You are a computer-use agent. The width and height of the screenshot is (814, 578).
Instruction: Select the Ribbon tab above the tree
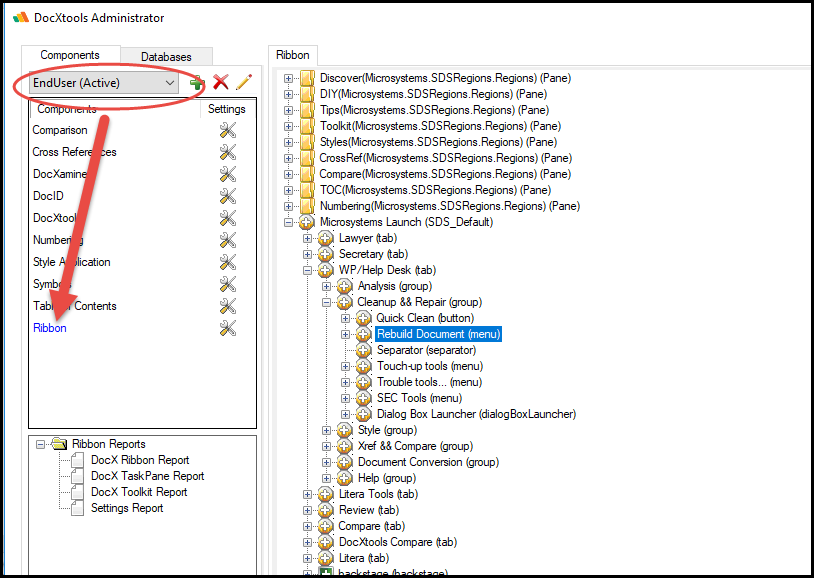pos(292,56)
